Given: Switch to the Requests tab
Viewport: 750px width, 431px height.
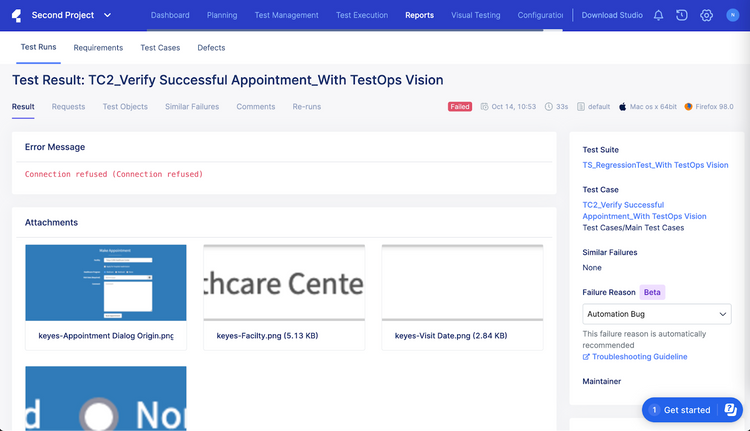Looking at the screenshot, I should click(68, 107).
